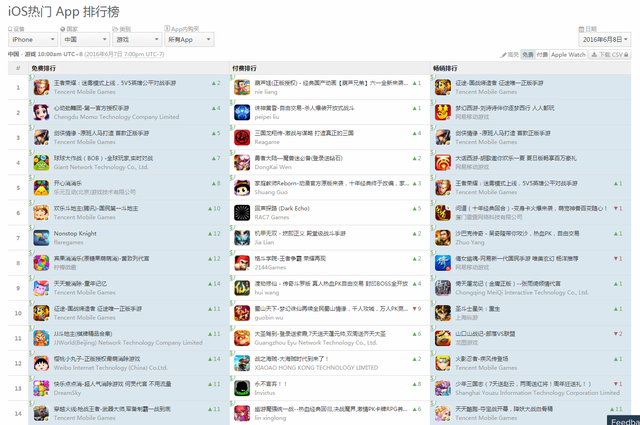Open the Nonstop Knight app icon

41,238
